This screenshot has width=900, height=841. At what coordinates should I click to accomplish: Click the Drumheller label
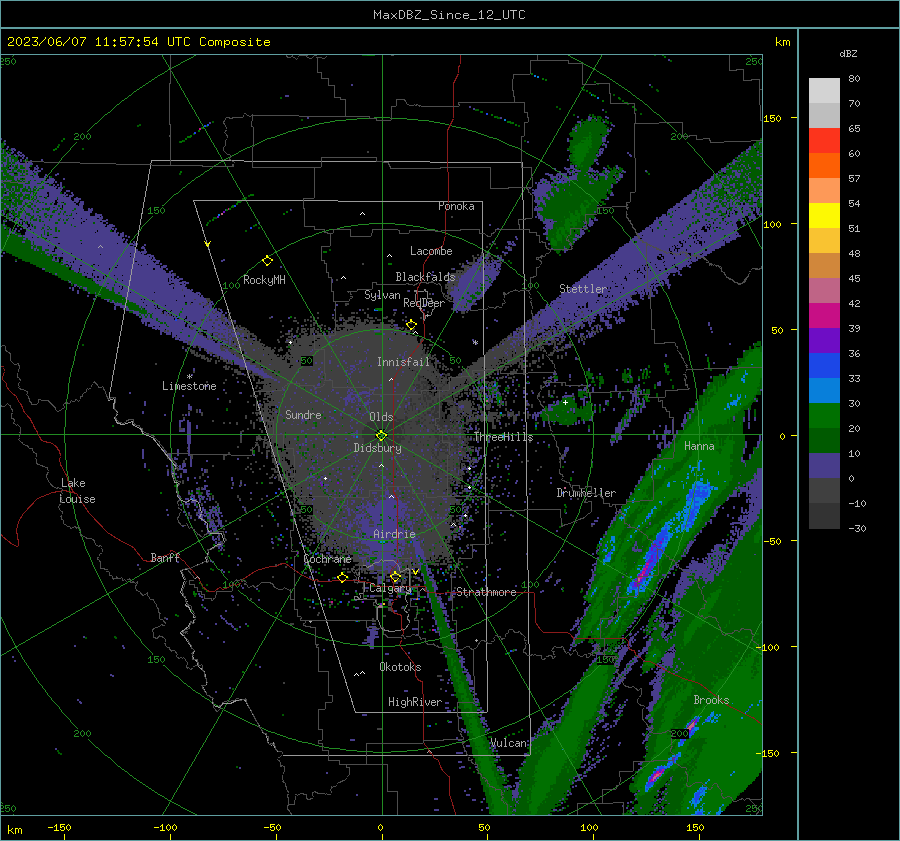tap(586, 493)
